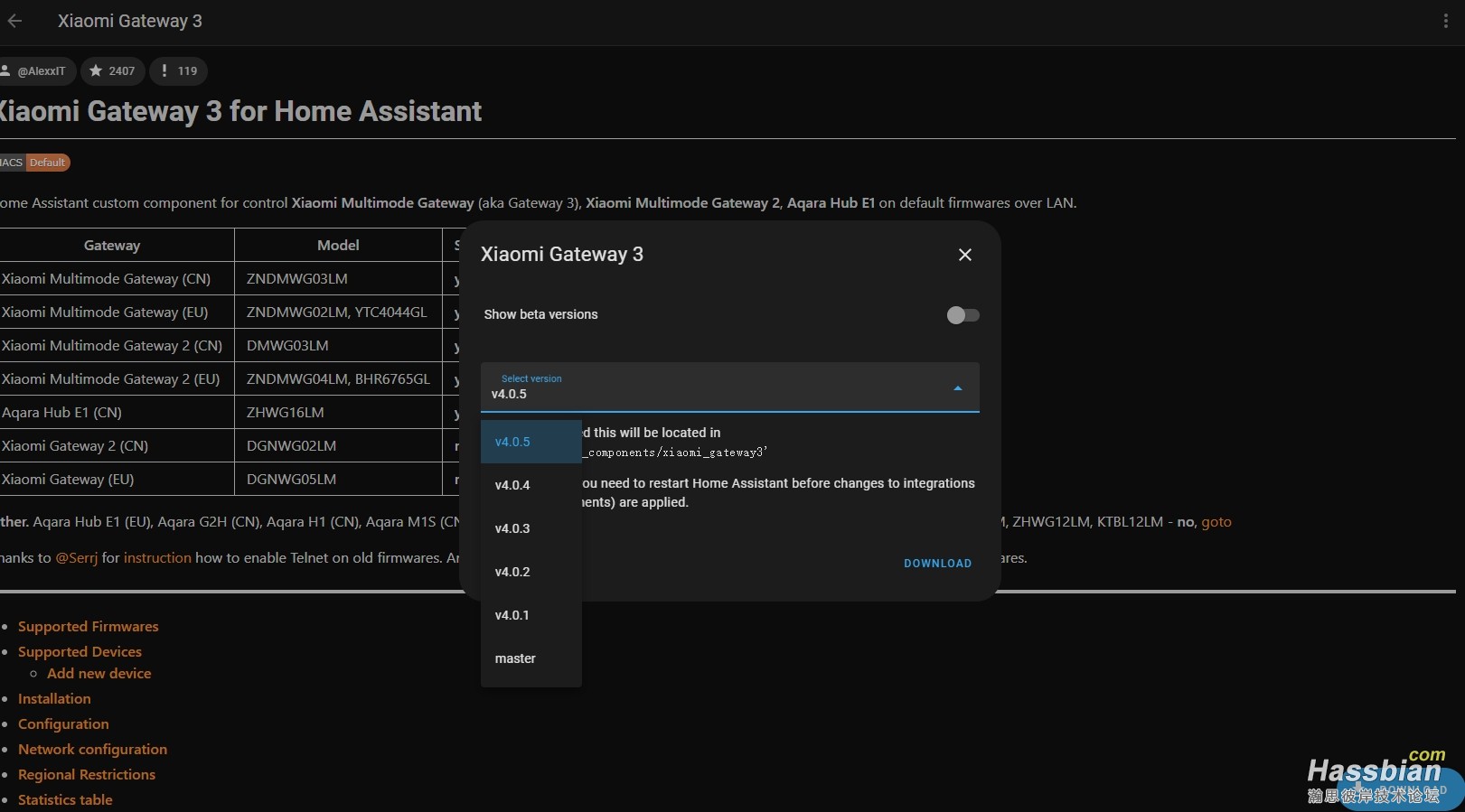Click the Gateway column header
This screenshot has height=812, width=1465.
(112, 245)
